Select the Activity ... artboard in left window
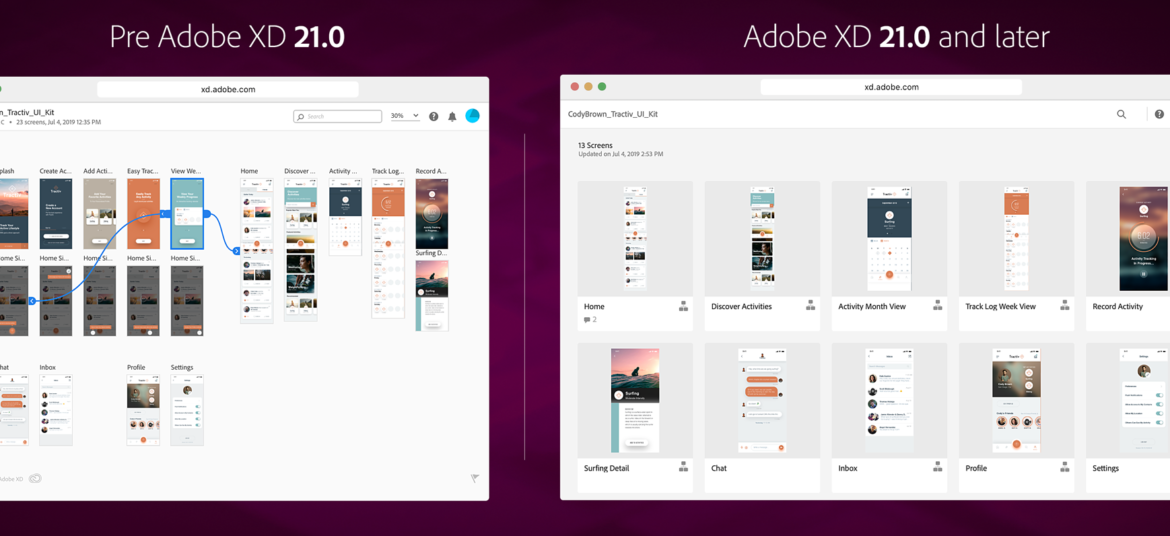1170x536 pixels. coord(345,216)
